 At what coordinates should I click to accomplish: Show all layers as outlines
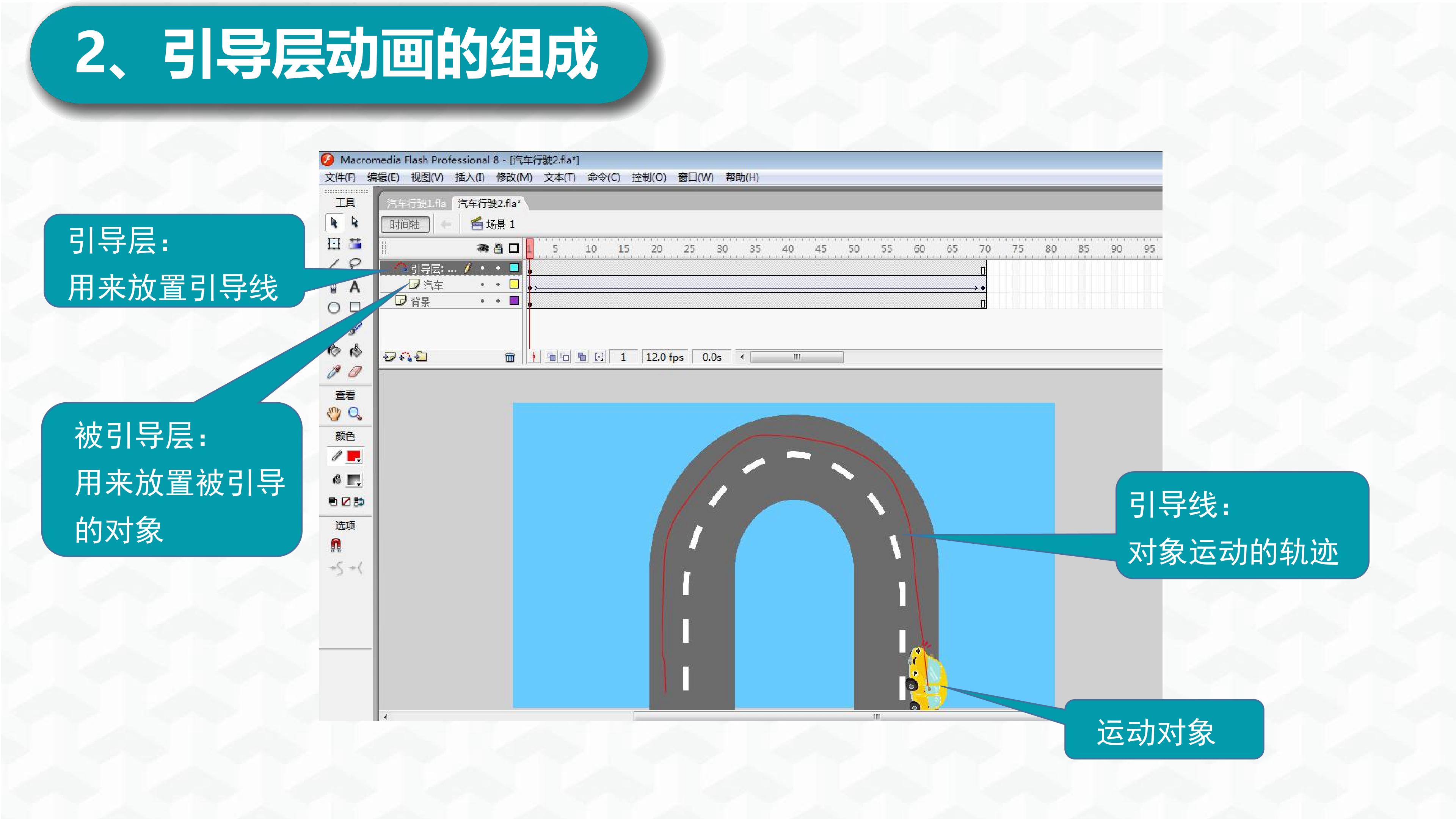[x=514, y=248]
